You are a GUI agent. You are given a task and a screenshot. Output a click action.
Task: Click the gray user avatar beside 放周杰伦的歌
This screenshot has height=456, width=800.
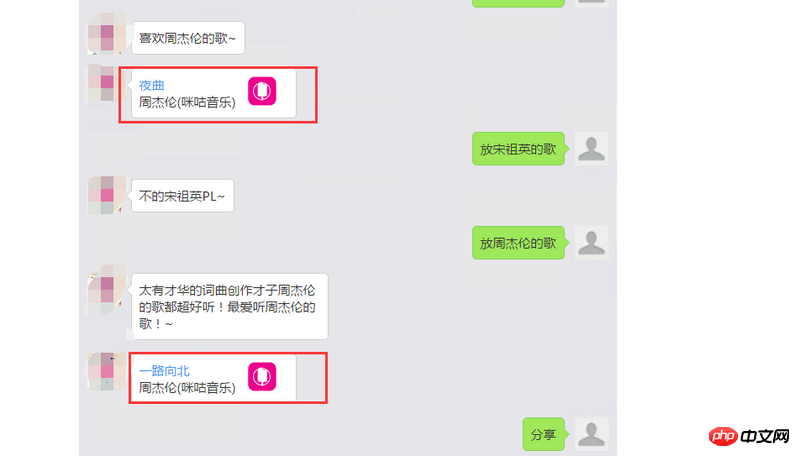591,243
